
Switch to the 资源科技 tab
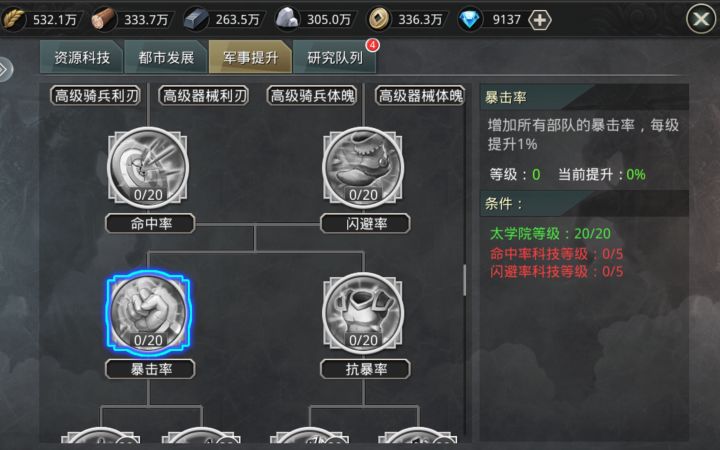click(82, 57)
